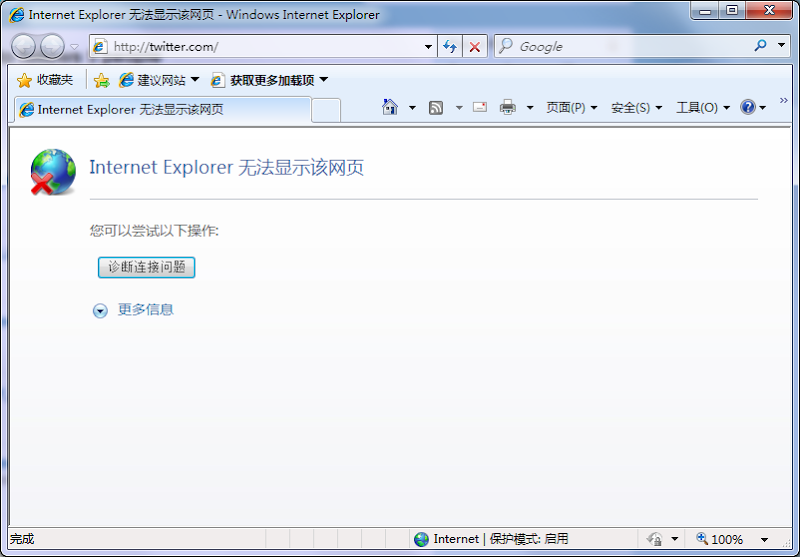Click the 更多信息 link text
The height and width of the screenshot is (557, 800).
coord(145,310)
